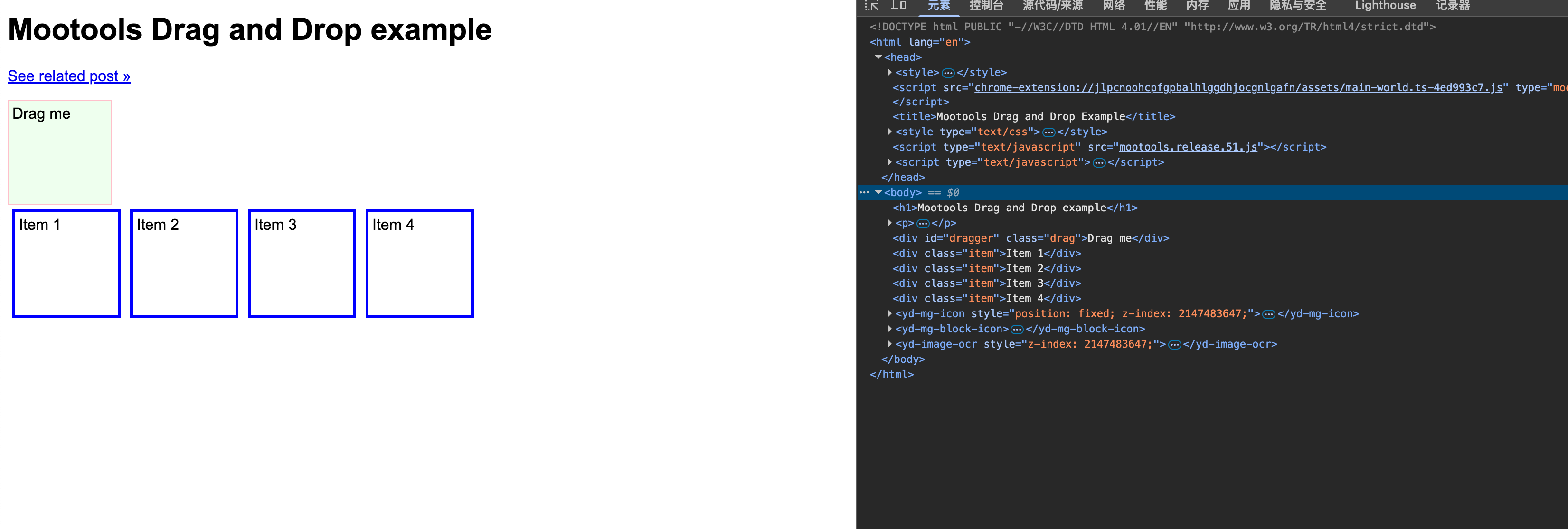This screenshot has height=529, width=1568.
Task: Expand the yd-mg-block-icon element
Action: (x=889, y=329)
